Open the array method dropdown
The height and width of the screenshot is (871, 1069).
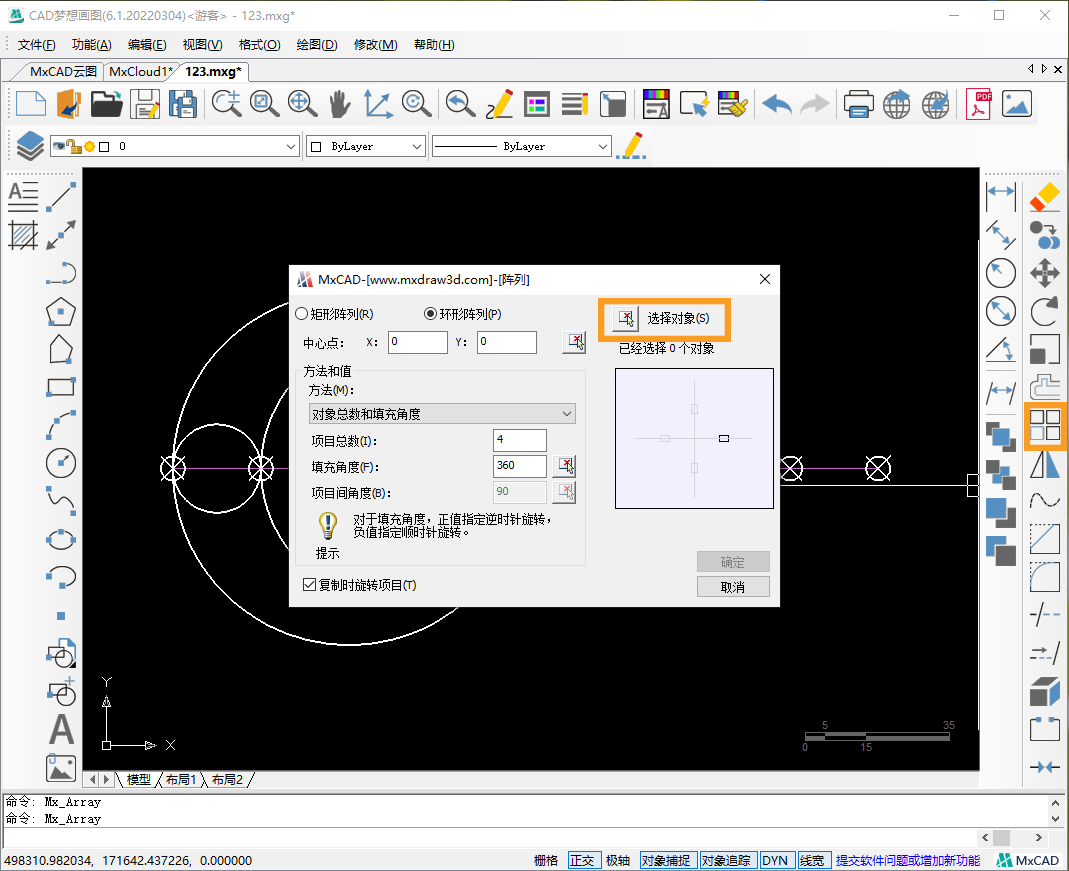point(442,414)
